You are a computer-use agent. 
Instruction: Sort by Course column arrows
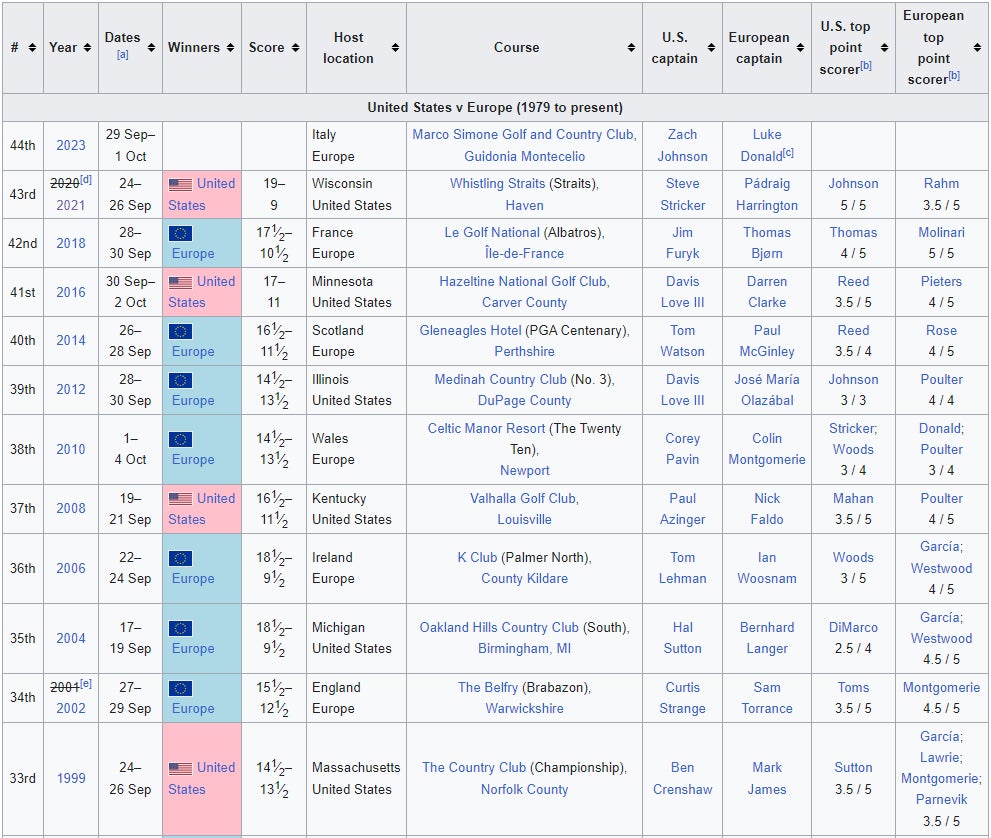click(631, 48)
